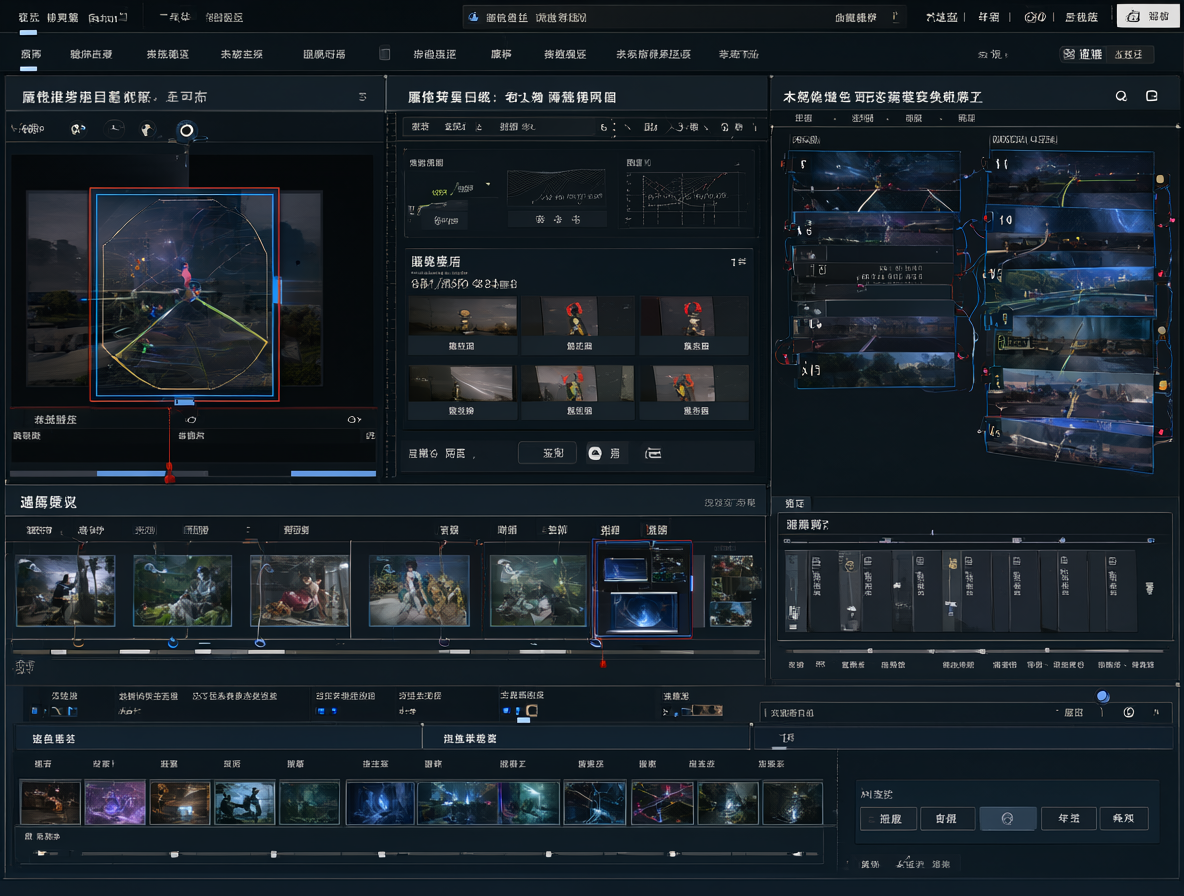The height and width of the screenshot is (896, 1184).
Task: Toggle the first blue square in the first timeline options group
Action: [34, 711]
